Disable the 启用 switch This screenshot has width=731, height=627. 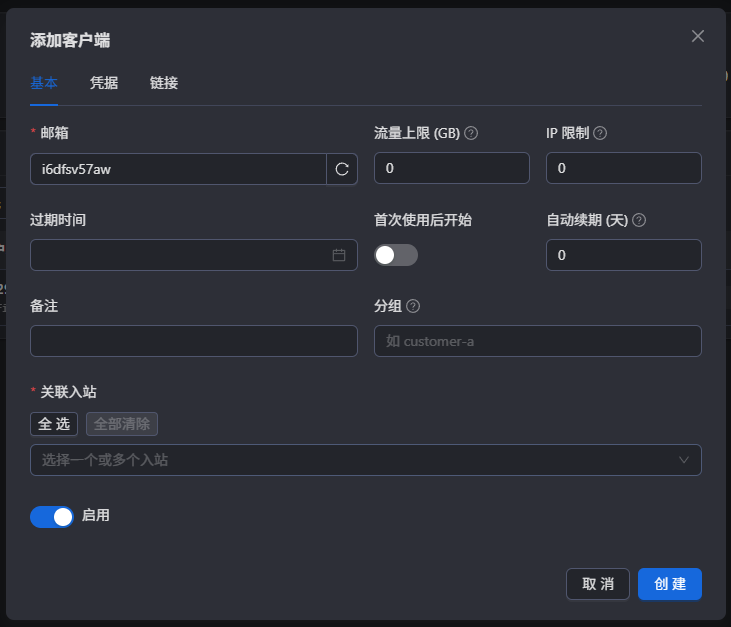point(52,517)
